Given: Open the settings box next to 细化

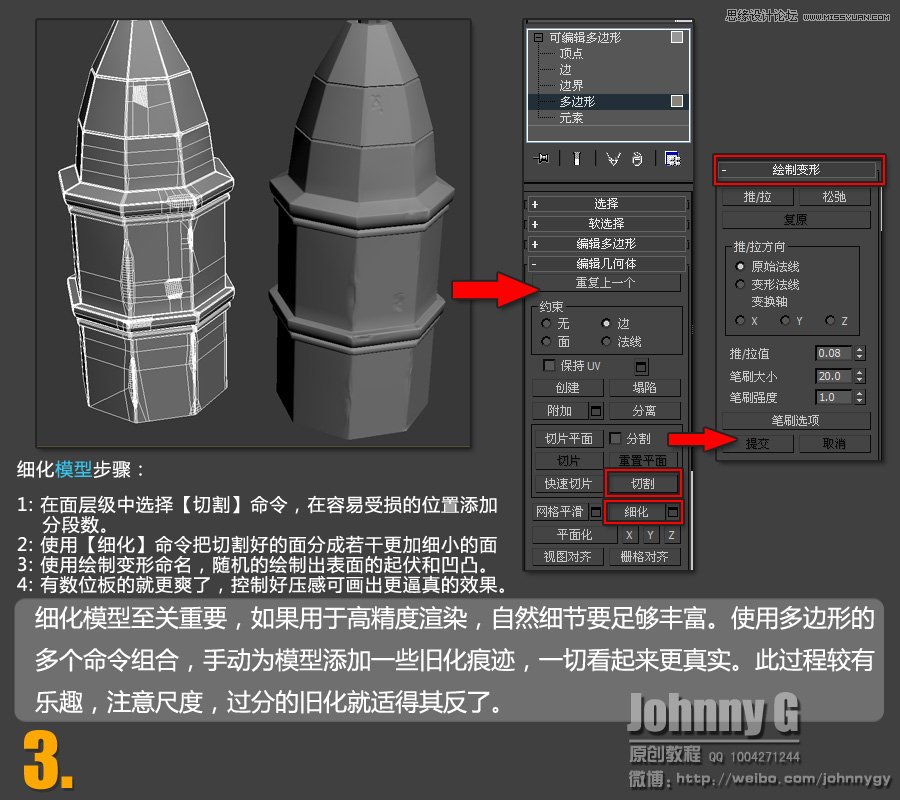Looking at the screenshot, I should [x=672, y=512].
